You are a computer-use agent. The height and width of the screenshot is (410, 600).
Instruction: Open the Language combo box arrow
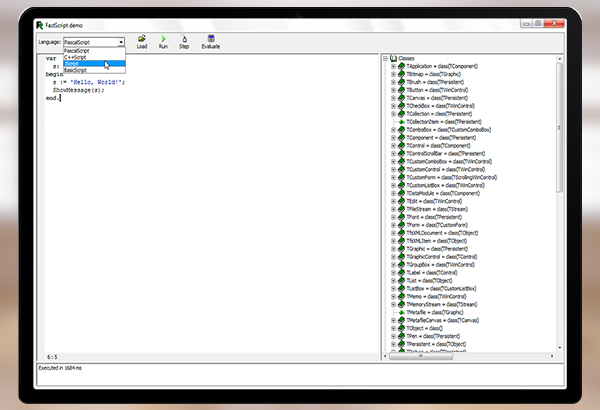[121, 43]
